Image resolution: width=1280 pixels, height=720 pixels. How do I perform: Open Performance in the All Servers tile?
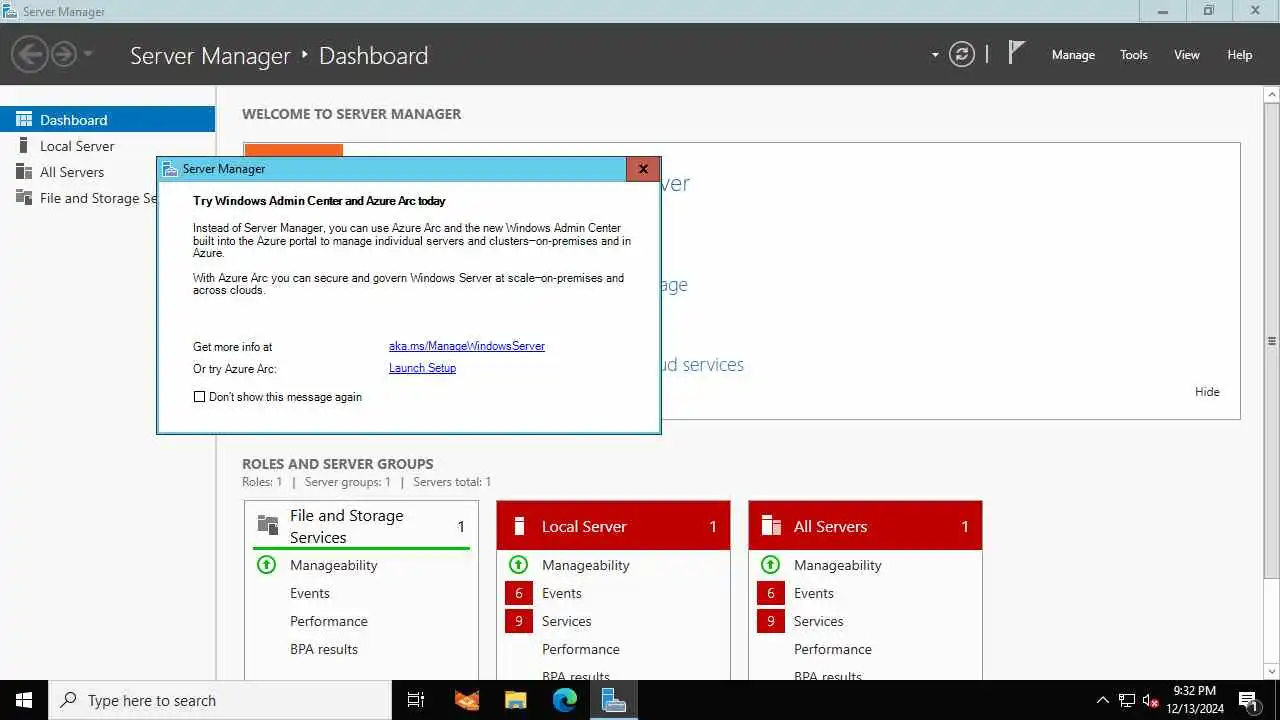coord(833,649)
